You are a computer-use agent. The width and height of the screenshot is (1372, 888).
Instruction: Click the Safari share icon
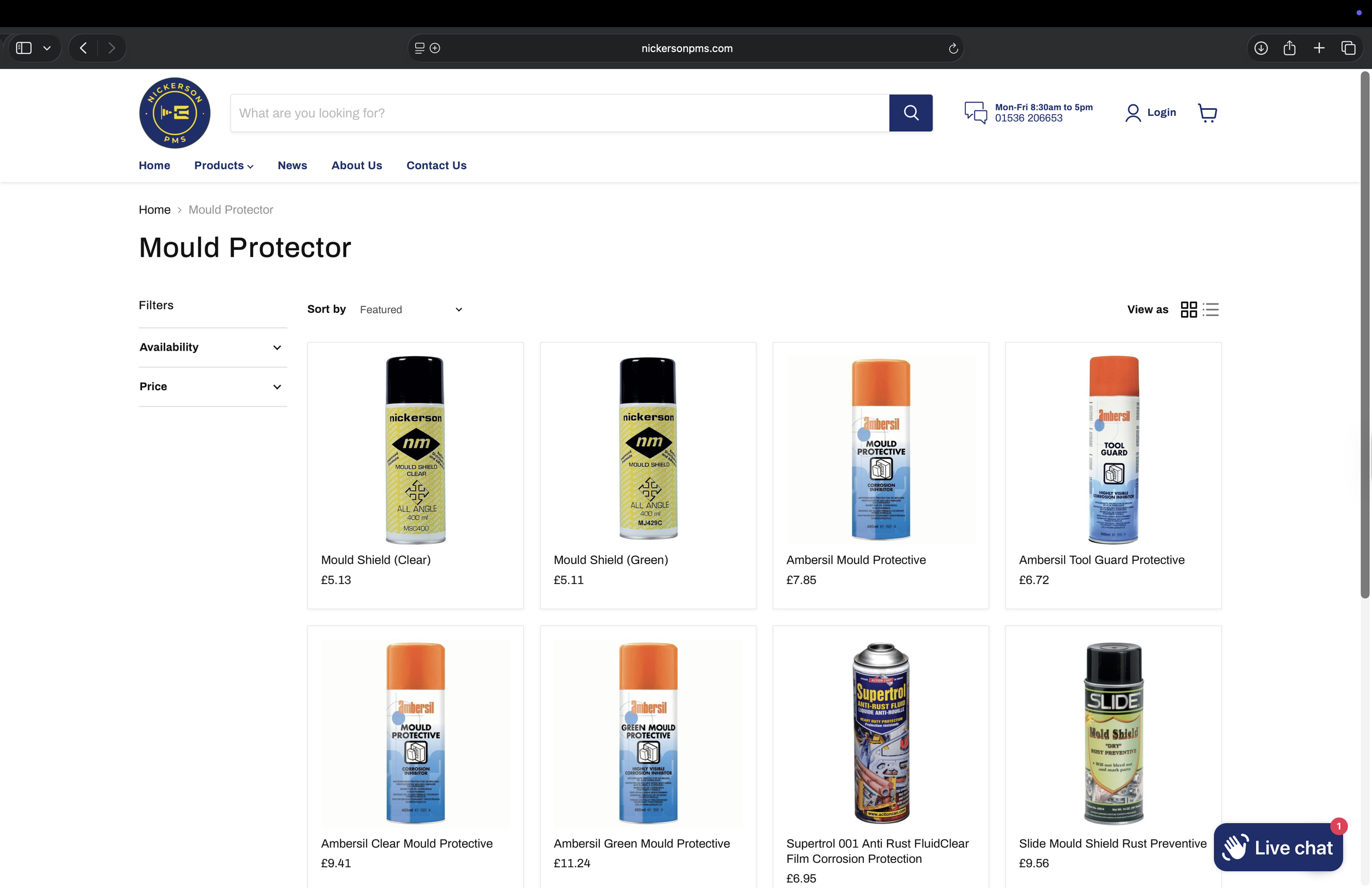coord(1290,48)
